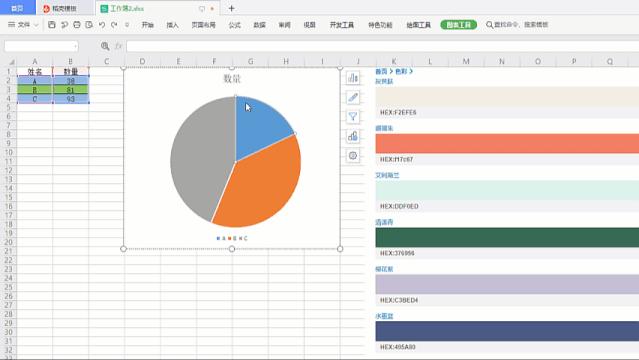Open the chart settings gear button
This screenshot has width=639, height=360.
[353, 155]
